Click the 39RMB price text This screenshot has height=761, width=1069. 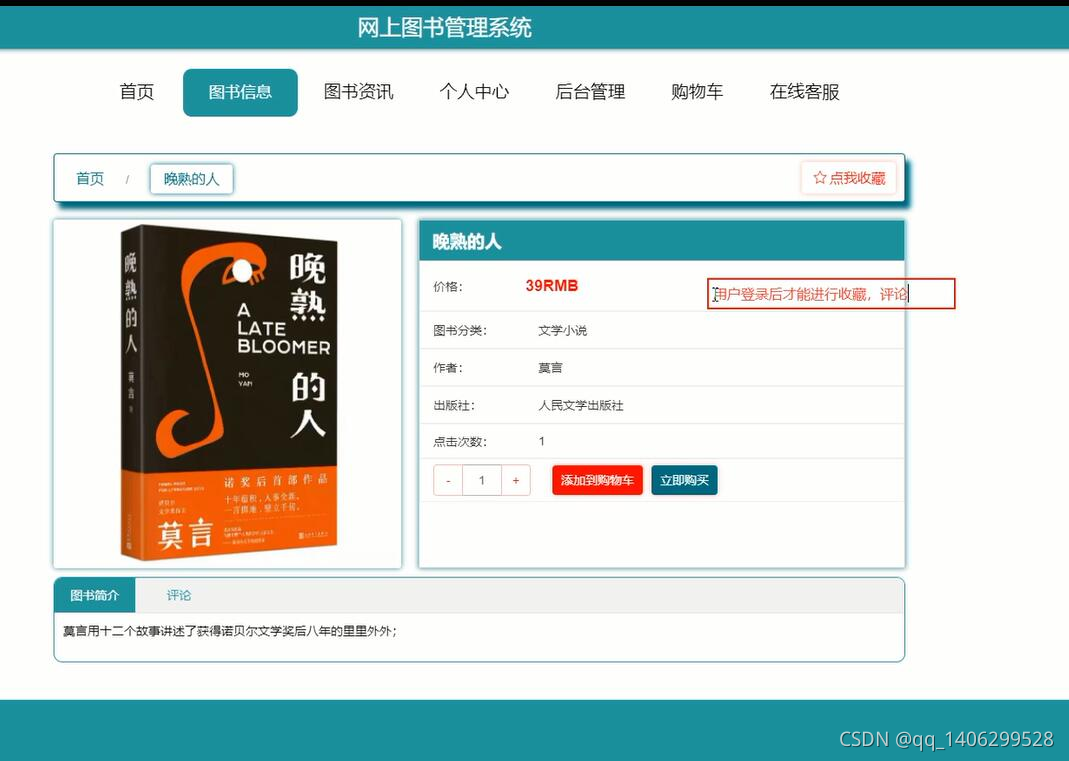552,286
